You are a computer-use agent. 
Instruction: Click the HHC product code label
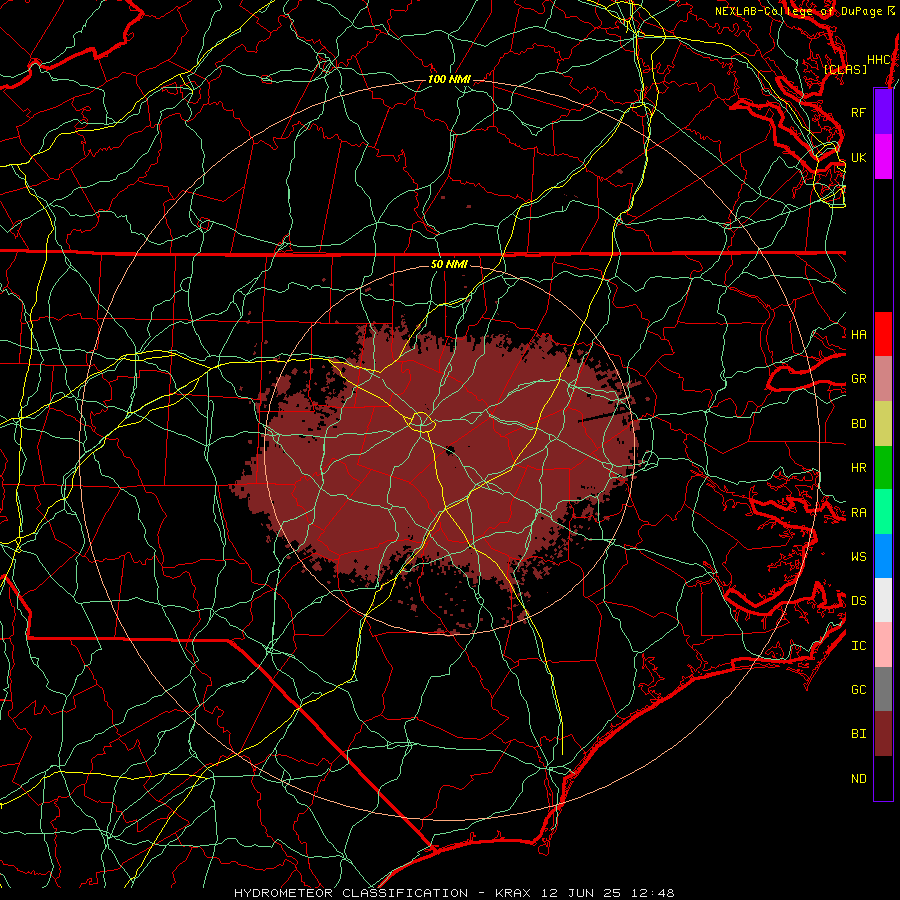[878, 59]
